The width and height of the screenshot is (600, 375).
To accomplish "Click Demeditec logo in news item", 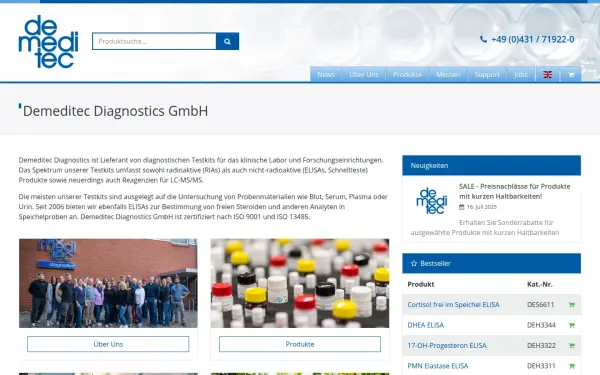I will click(432, 201).
